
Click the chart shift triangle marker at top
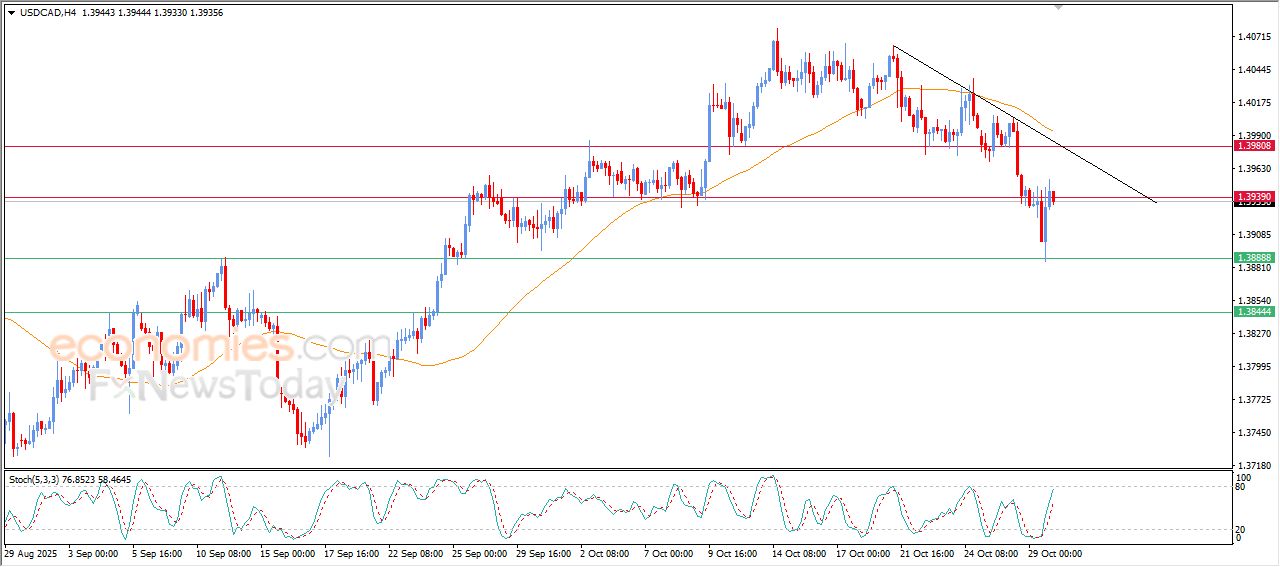click(1059, 8)
